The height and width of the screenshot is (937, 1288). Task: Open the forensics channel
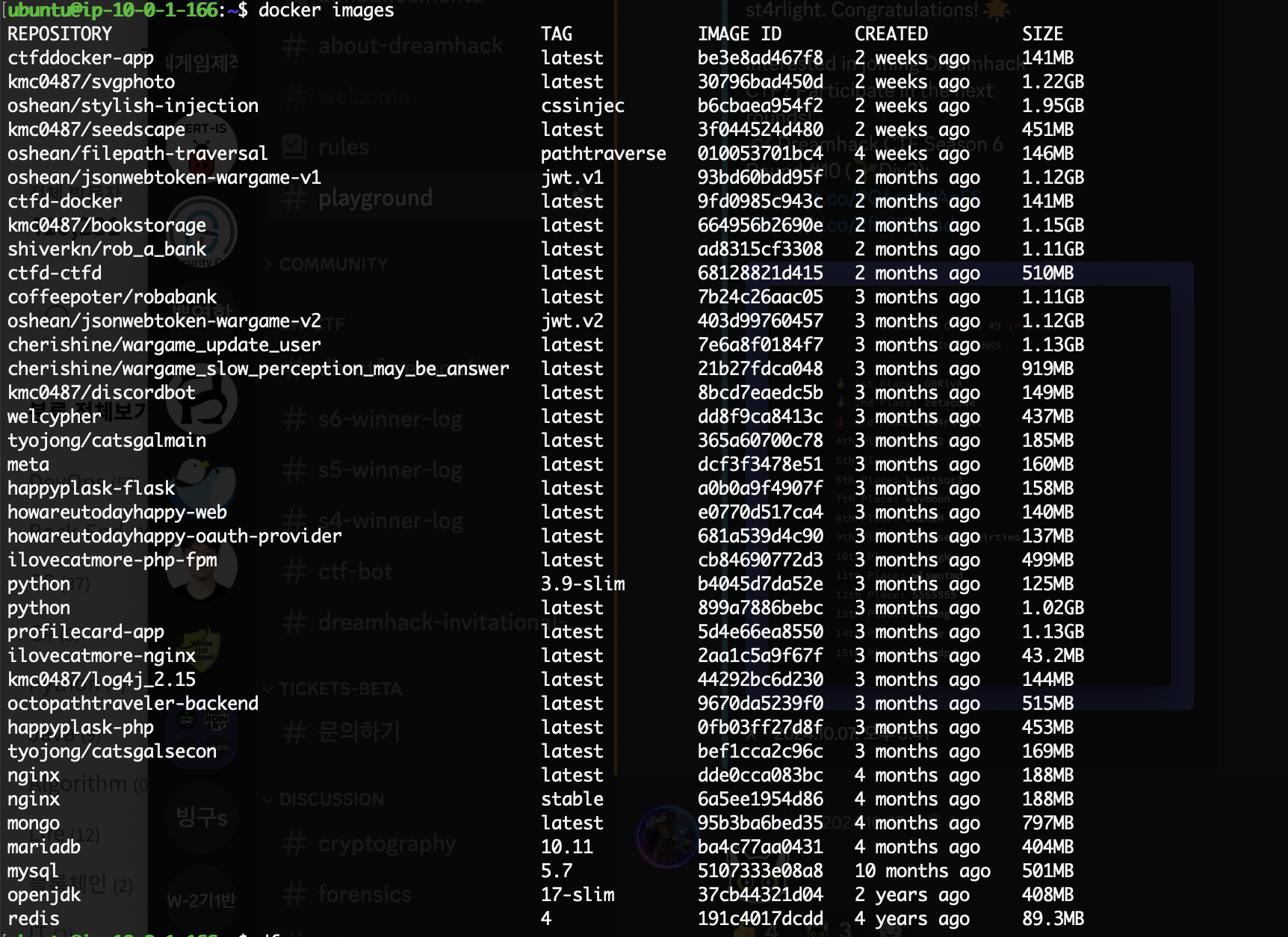[x=365, y=894]
